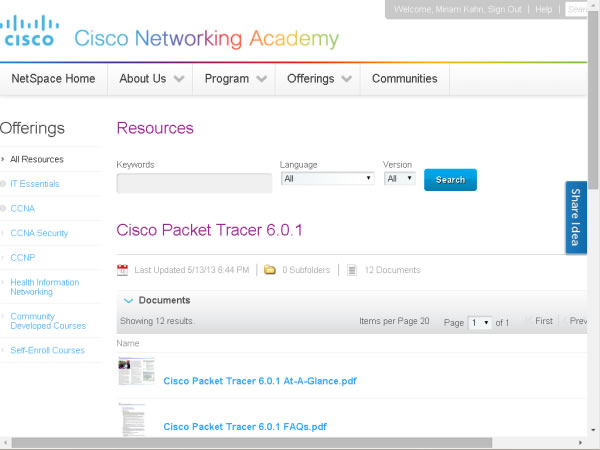The image size is (600, 450).
Task: Click the subfolders folder icon
Action: (269, 270)
